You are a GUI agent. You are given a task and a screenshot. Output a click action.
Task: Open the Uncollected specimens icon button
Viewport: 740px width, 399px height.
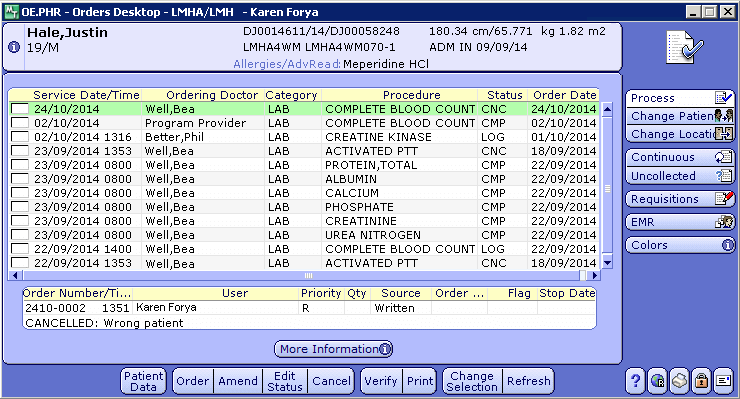[724, 176]
